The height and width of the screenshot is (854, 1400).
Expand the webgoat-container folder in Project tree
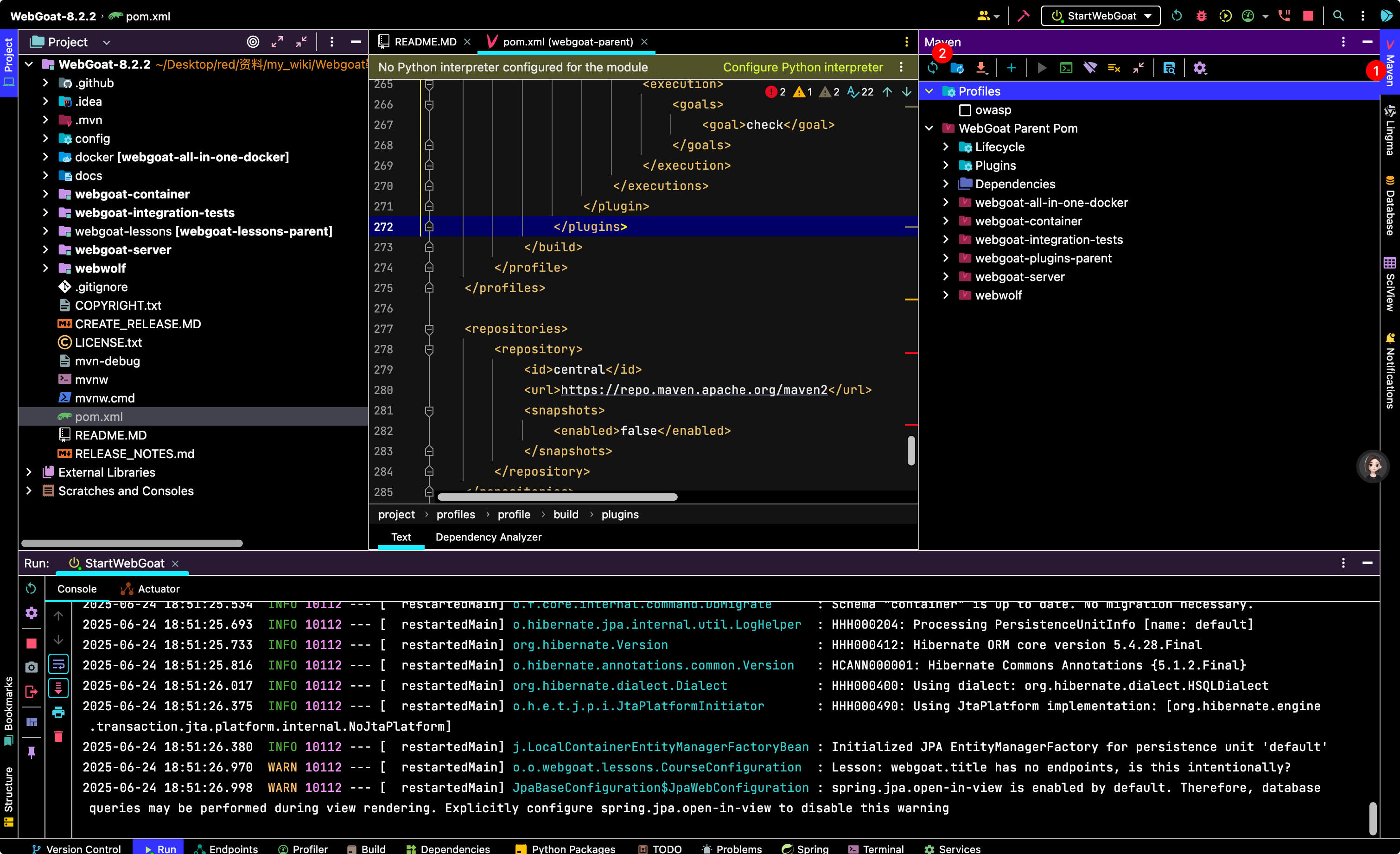(x=45, y=194)
